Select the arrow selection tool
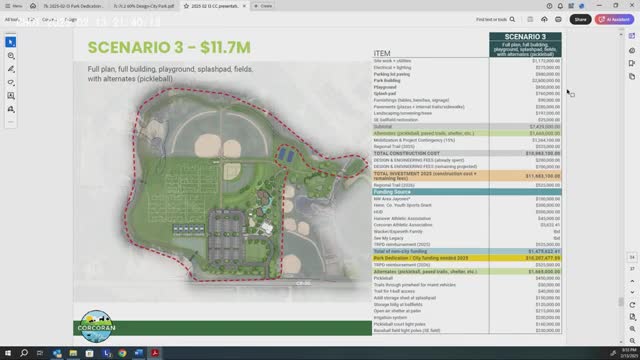Screen dimensions: 640x360 tap(11, 42)
